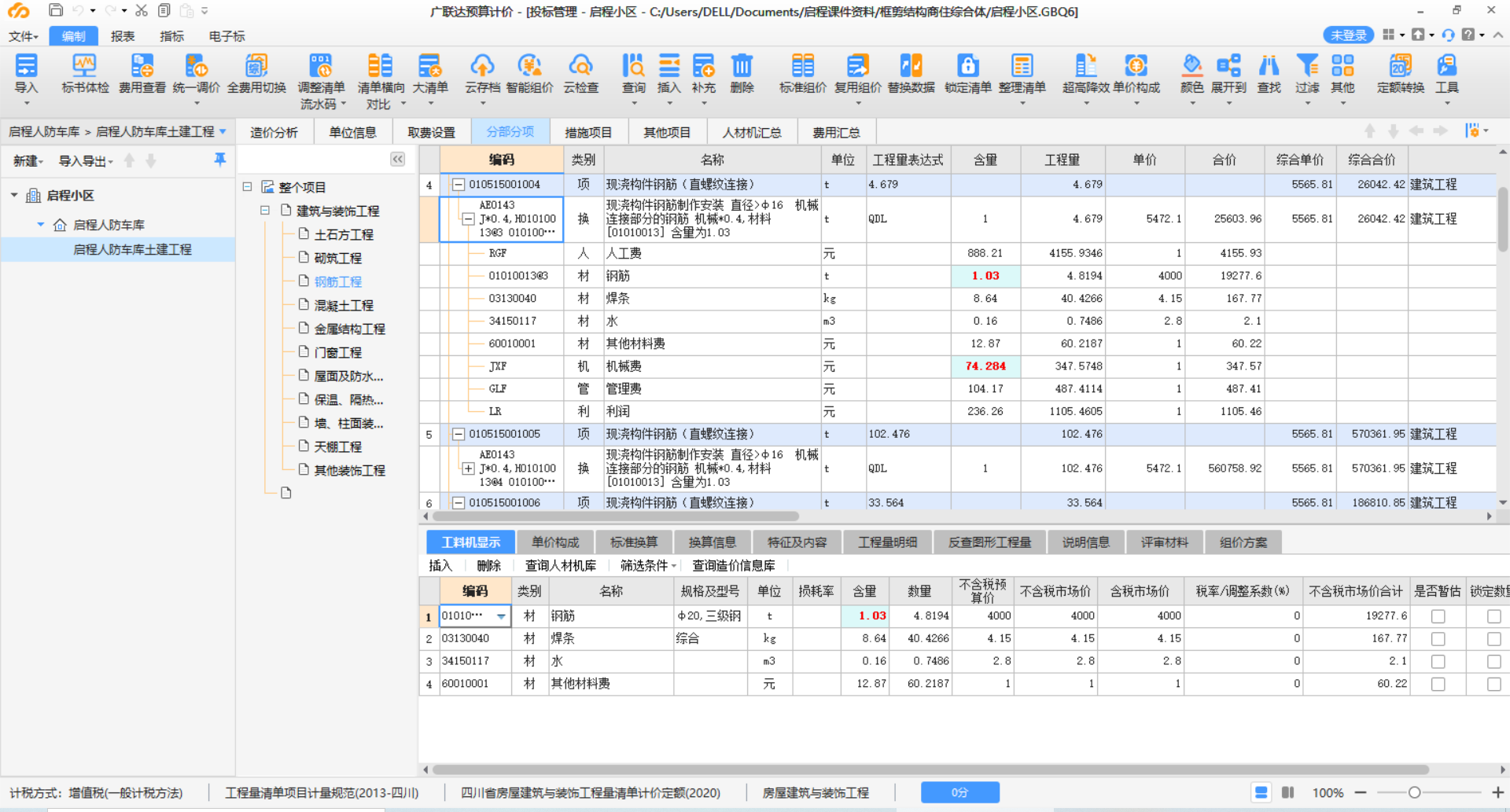Open 标准组价 tool
The image size is (1510, 812).
click(802, 66)
